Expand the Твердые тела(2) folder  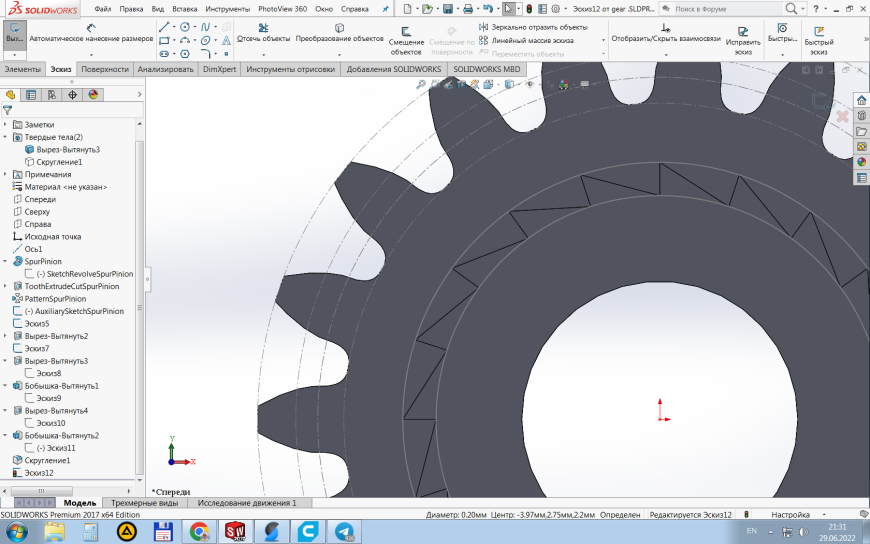(x=6, y=137)
